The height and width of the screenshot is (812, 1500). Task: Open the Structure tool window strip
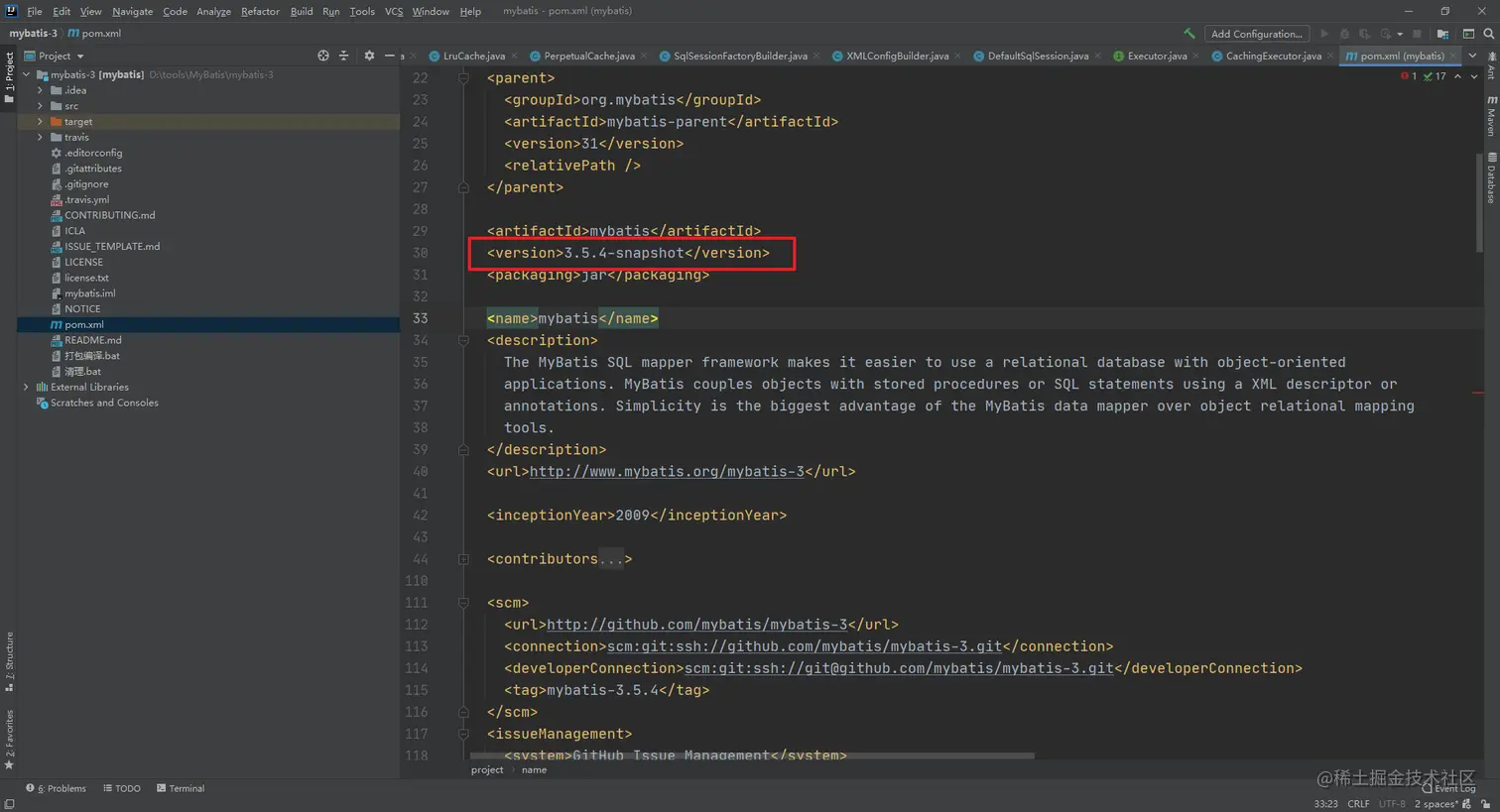9,661
